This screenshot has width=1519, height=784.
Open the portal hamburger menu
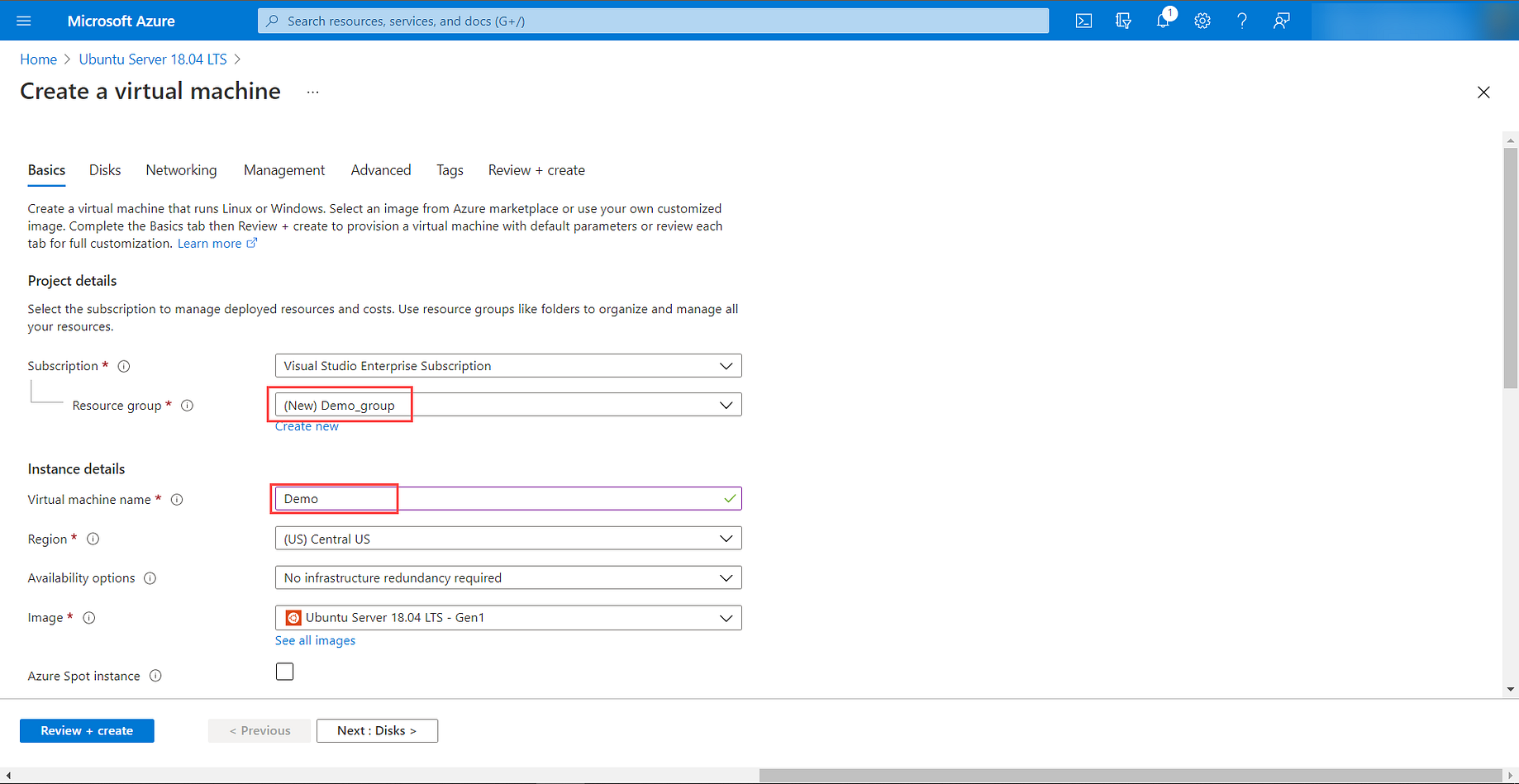click(24, 21)
